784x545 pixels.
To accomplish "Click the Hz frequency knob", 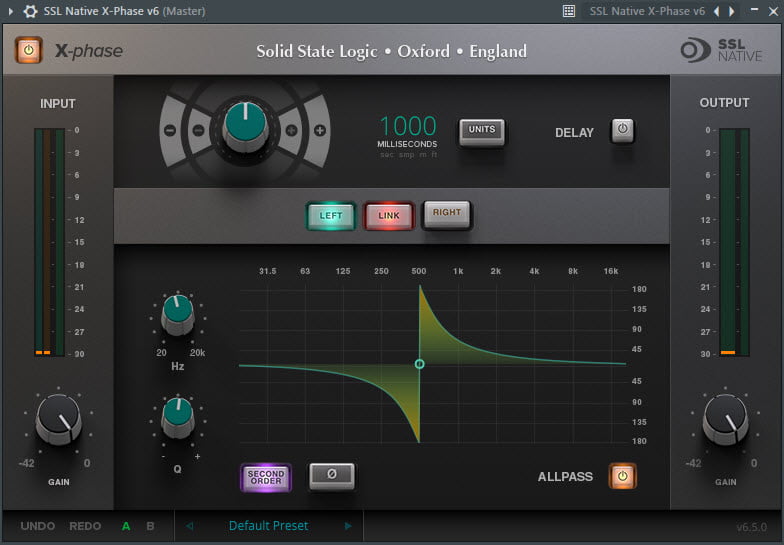I will click(x=178, y=314).
